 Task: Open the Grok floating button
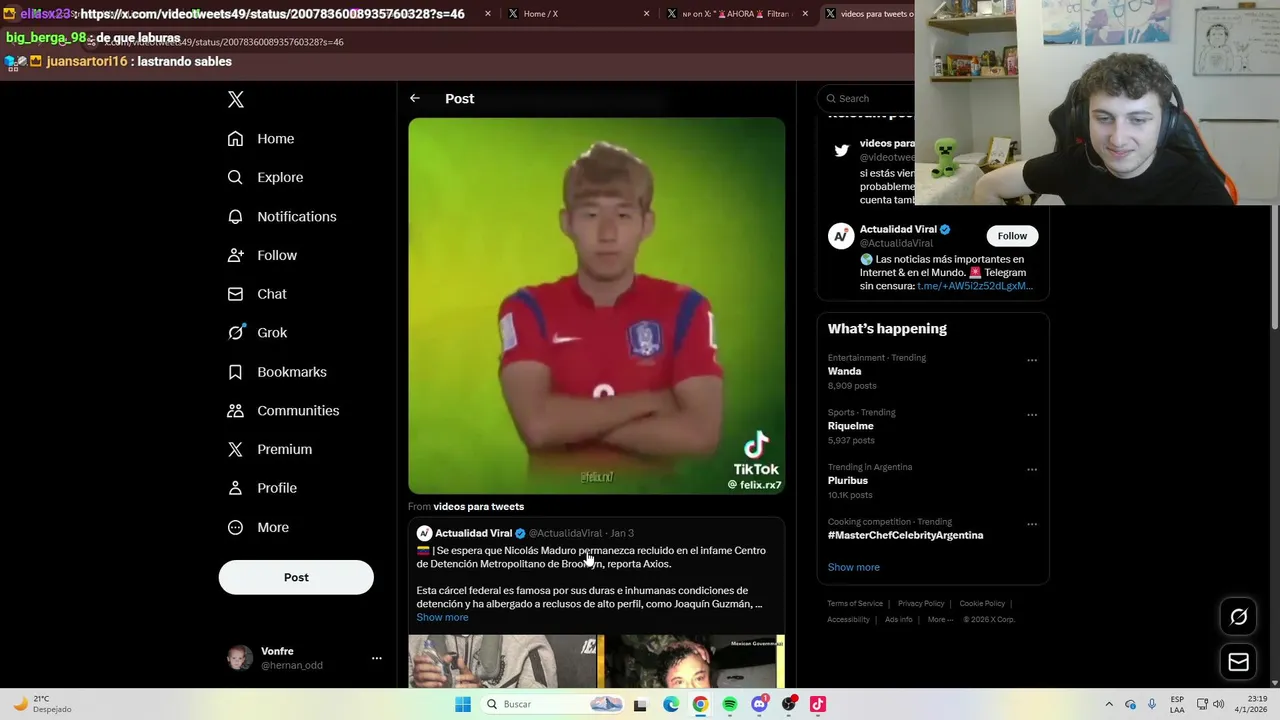(1238, 617)
